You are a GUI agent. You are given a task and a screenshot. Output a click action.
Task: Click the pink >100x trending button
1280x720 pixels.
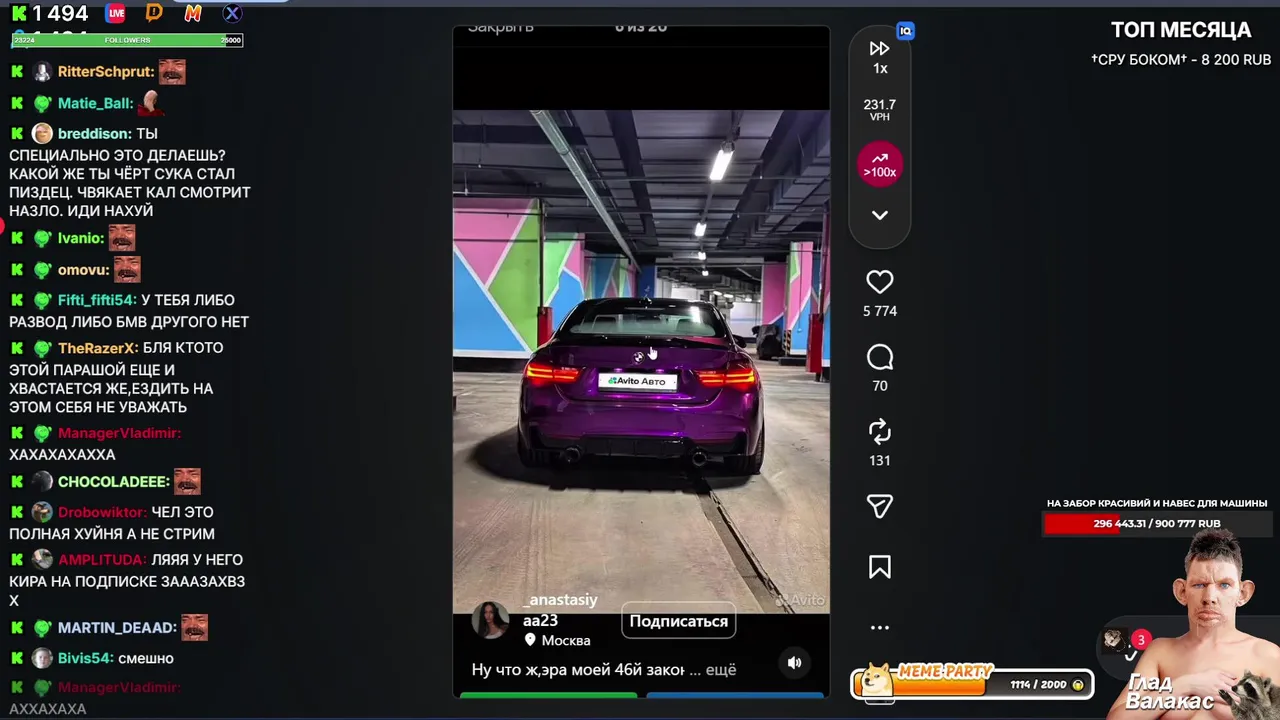[880, 165]
